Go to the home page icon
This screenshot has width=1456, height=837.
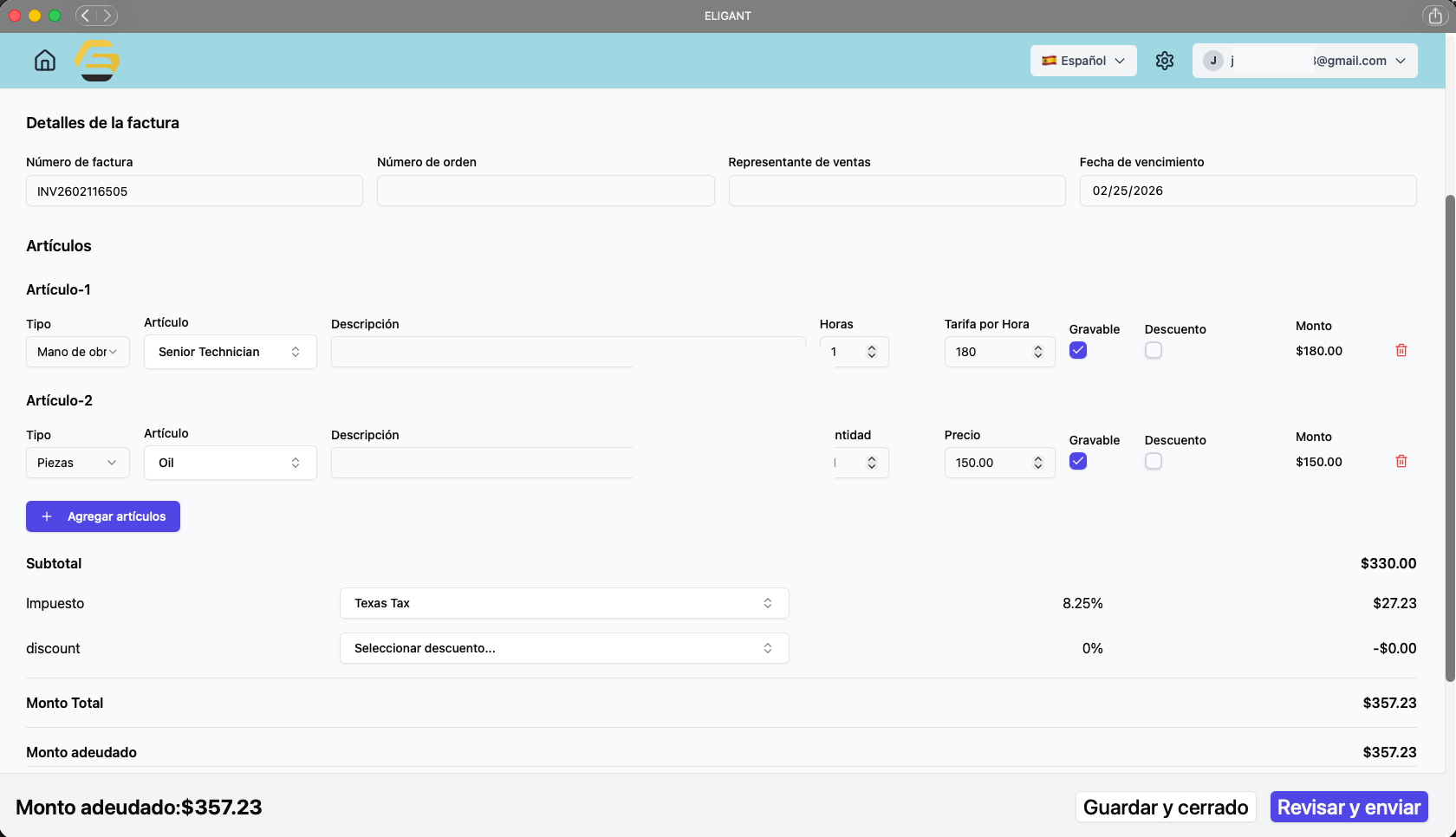click(x=45, y=61)
